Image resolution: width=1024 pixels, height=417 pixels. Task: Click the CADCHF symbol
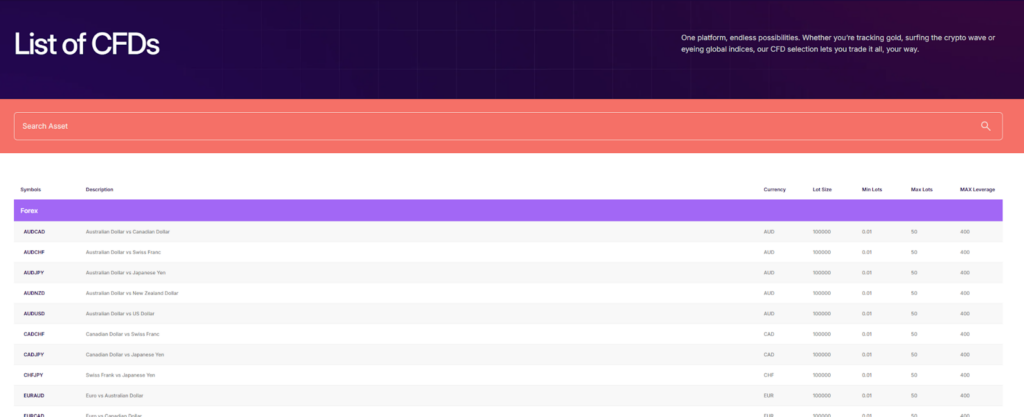pyautogui.click(x=34, y=334)
